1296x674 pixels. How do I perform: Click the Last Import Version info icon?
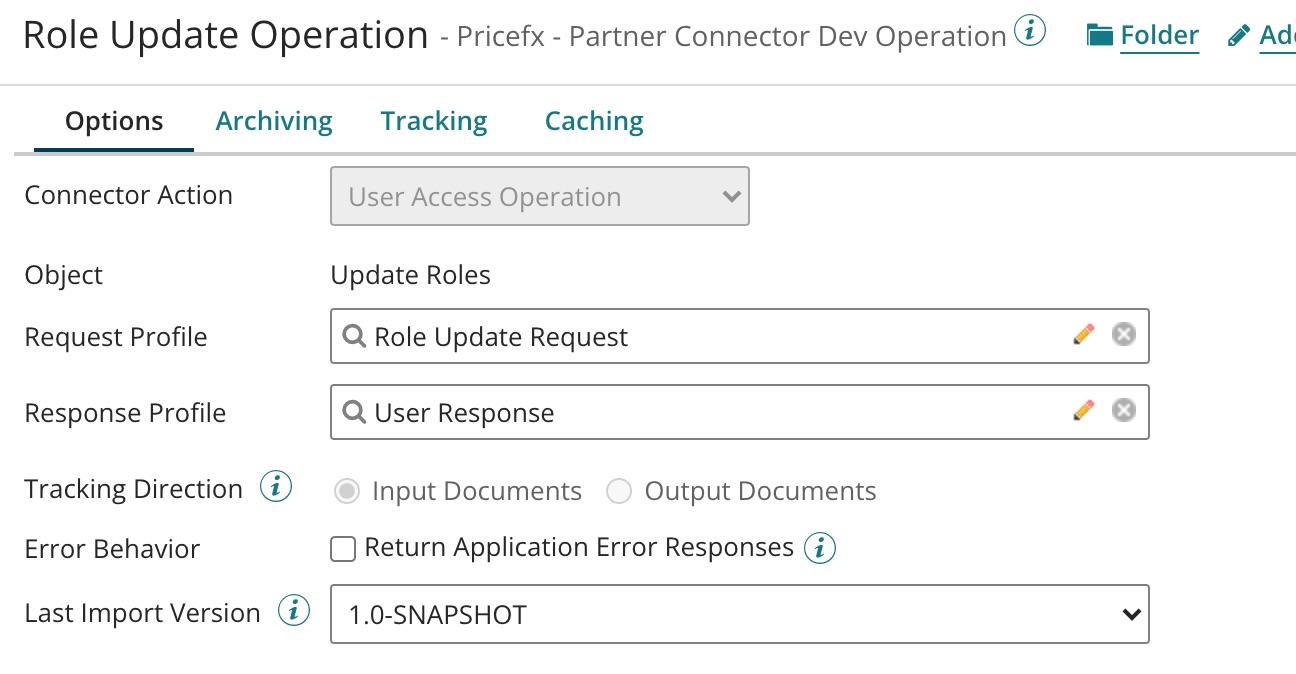[294, 611]
